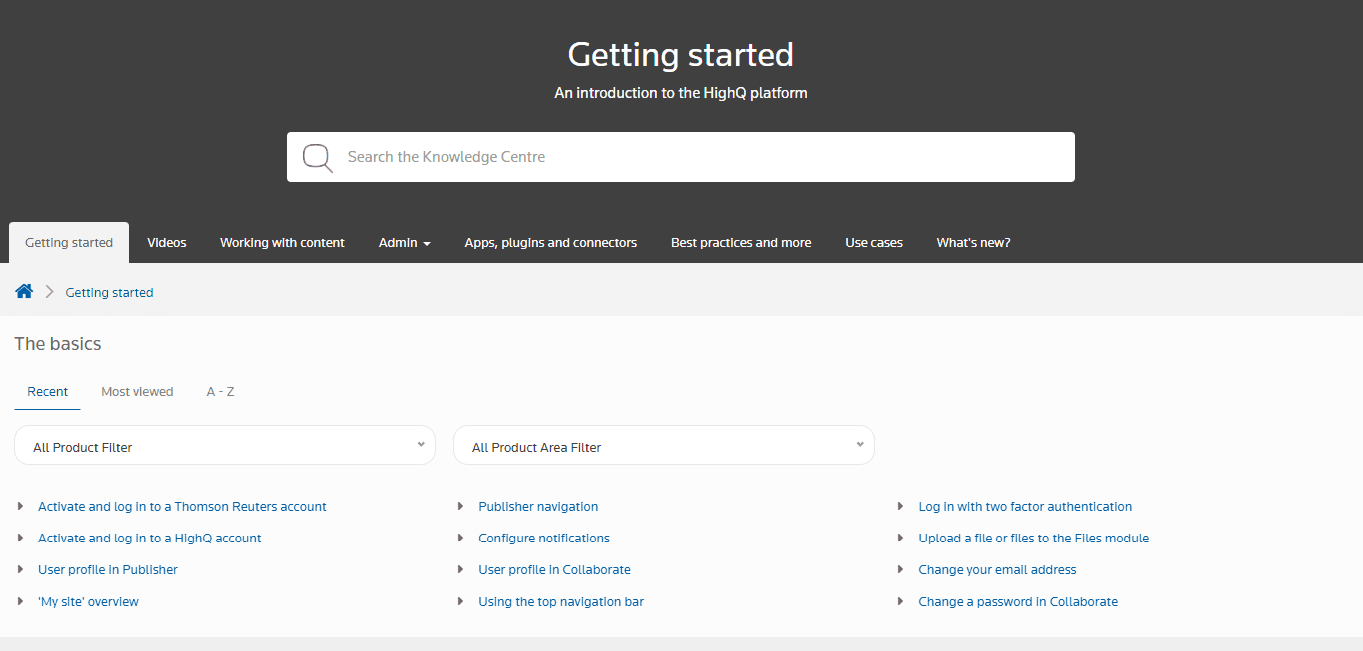The image size is (1363, 651).
Task: Open the 'Configure notifications' article
Action: point(543,537)
